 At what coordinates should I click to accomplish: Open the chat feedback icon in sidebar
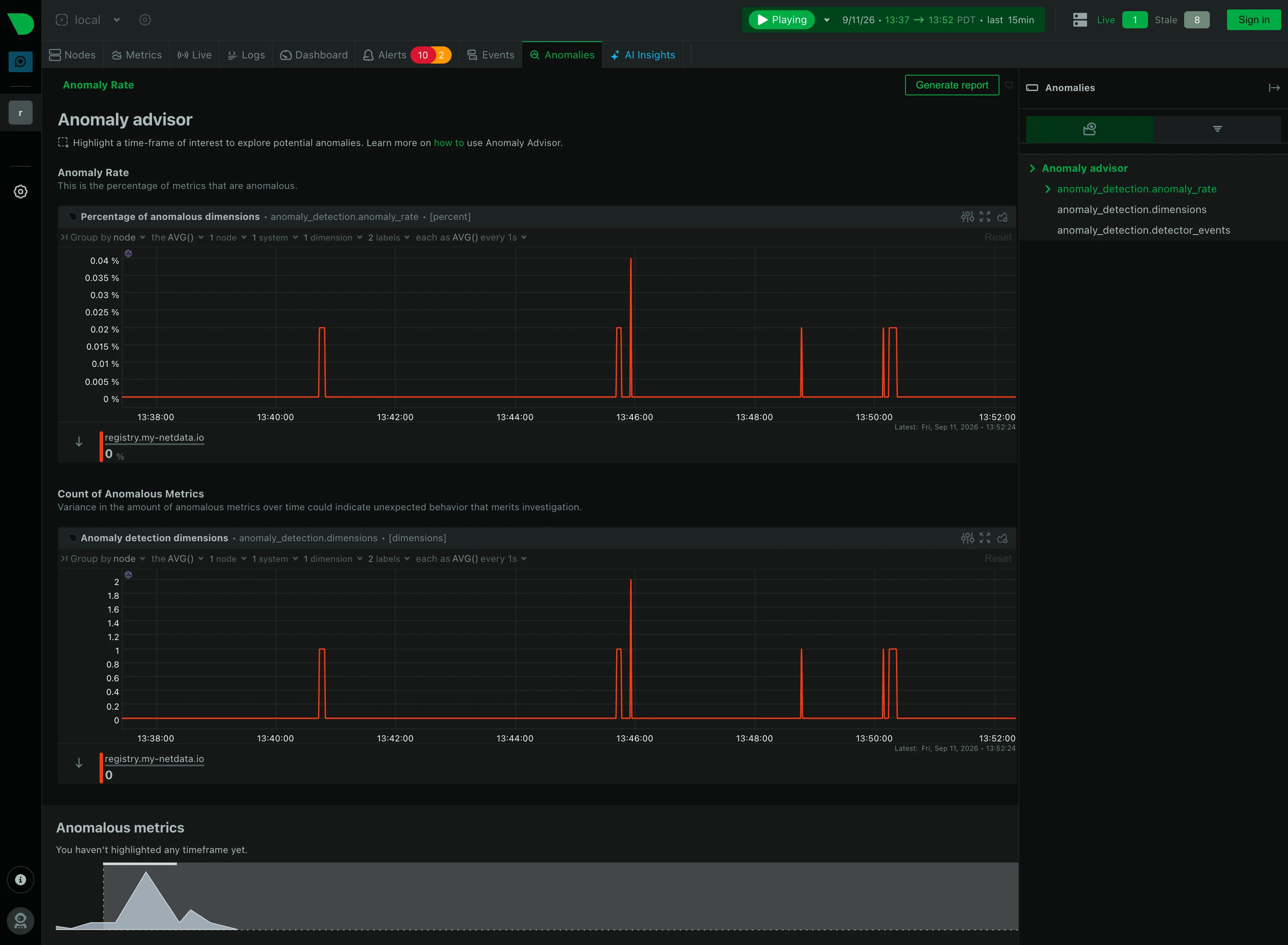pyautogui.click(x=21, y=61)
